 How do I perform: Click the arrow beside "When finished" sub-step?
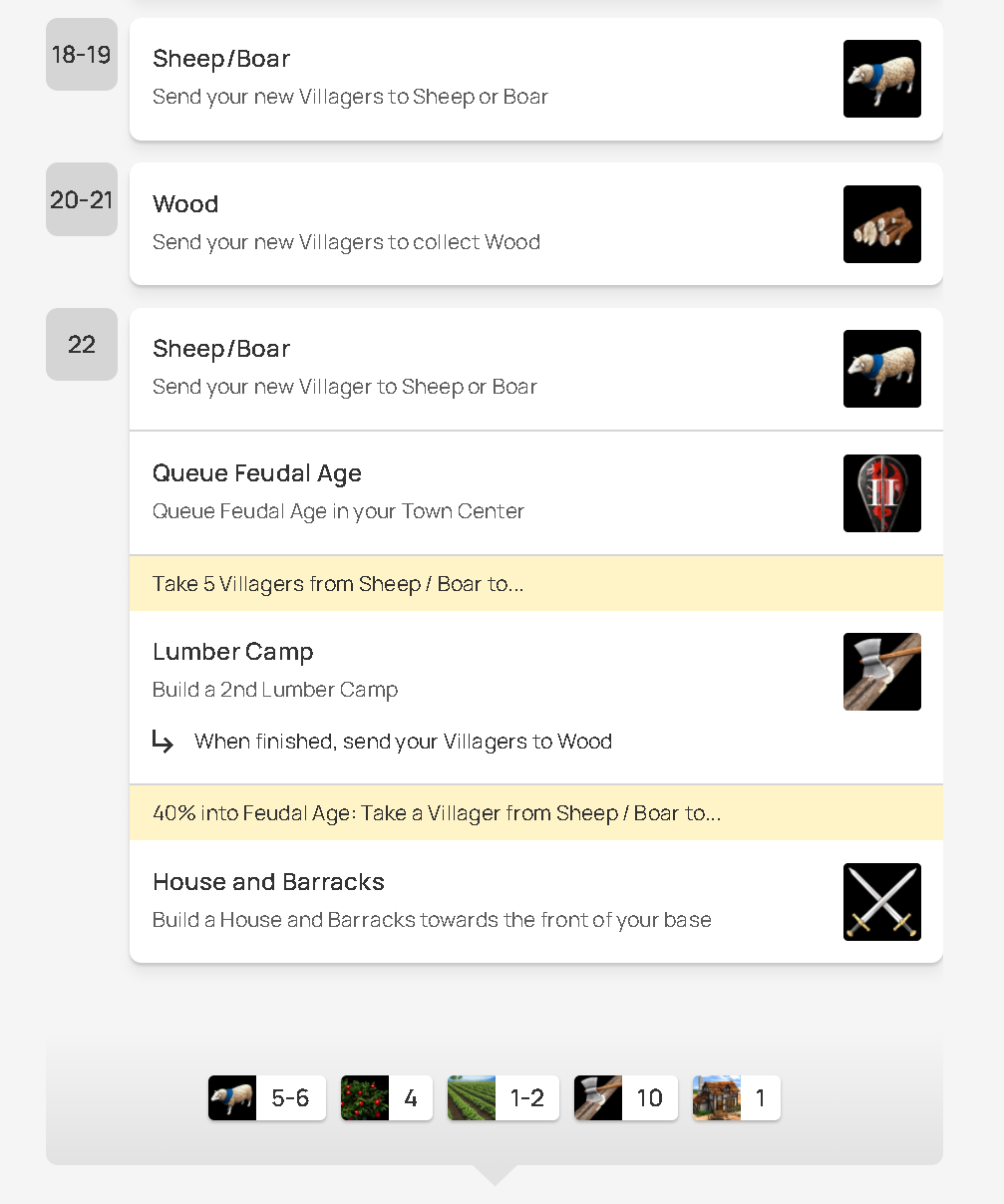(x=163, y=742)
